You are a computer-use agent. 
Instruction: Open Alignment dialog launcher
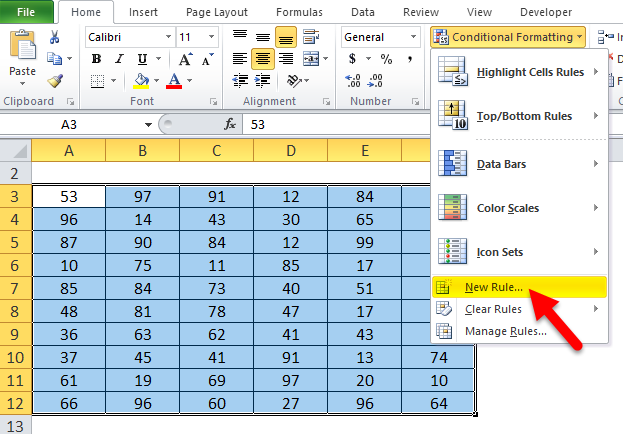tap(327, 102)
